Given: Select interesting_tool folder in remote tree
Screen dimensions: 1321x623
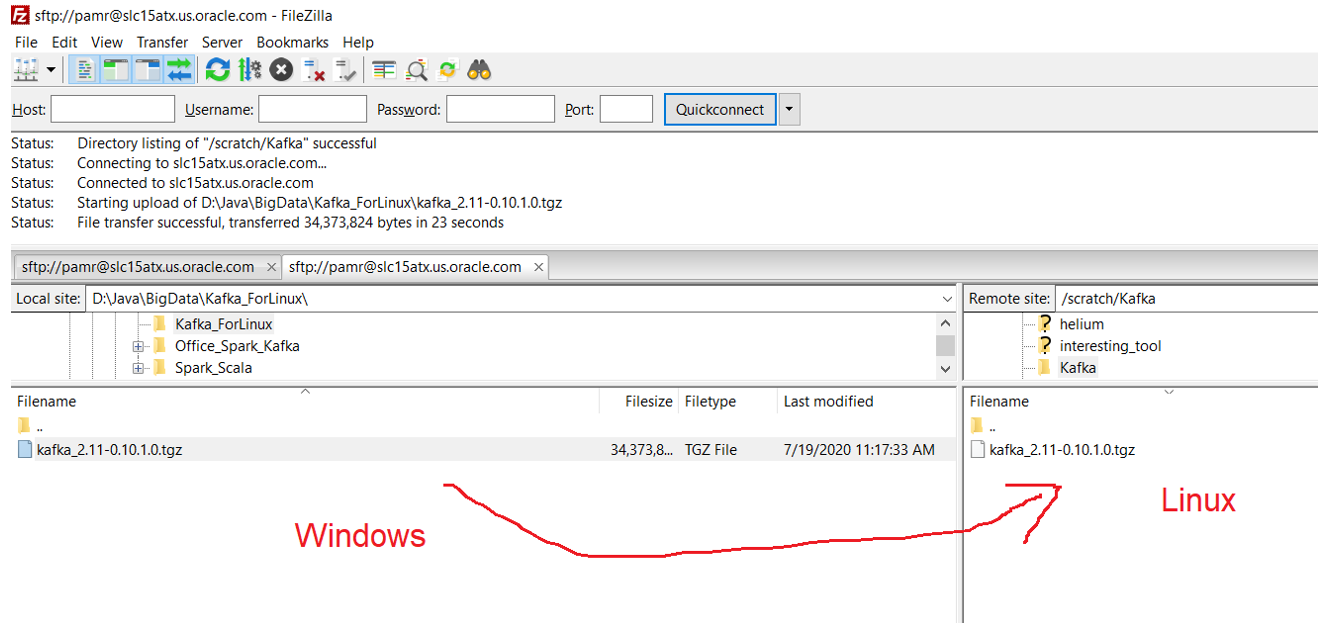Looking at the screenshot, I should pos(1110,346).
